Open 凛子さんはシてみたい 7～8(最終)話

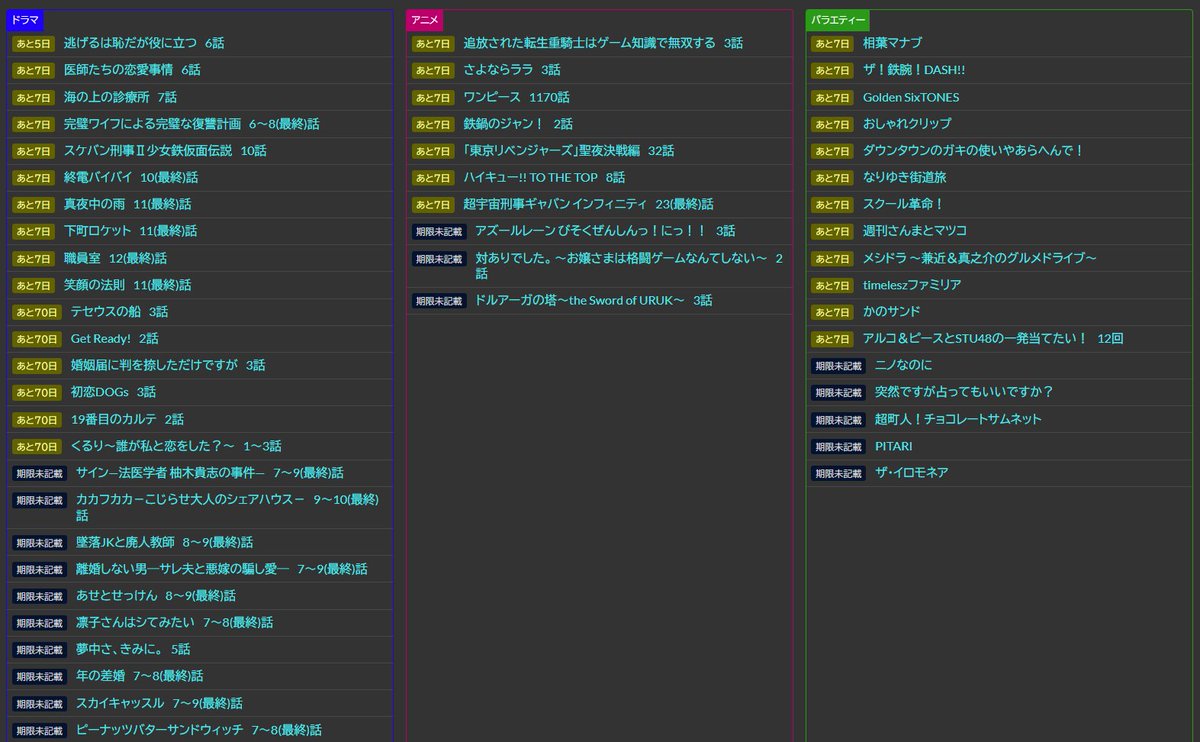(x=174, y=622)
